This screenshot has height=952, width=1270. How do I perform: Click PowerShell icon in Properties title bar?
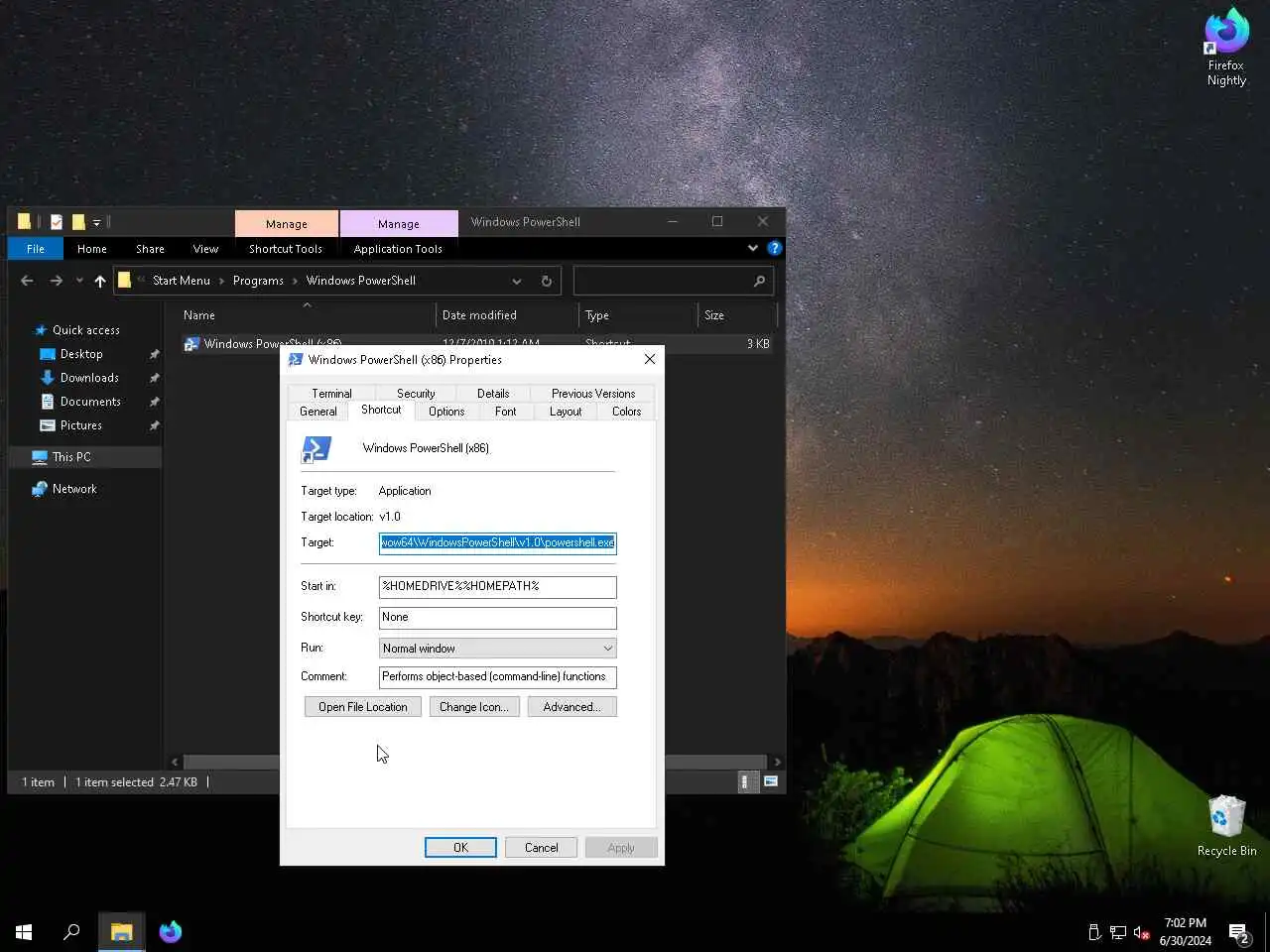point(295,359)
